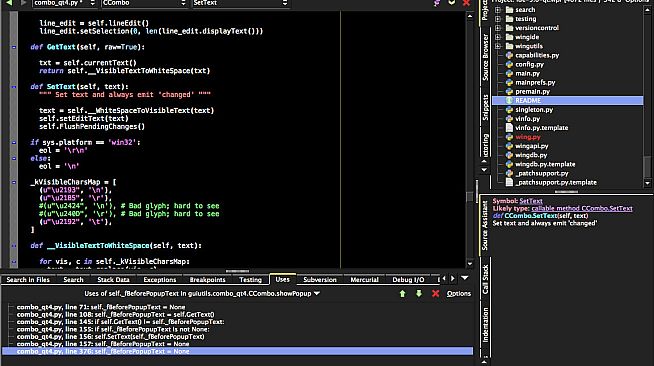
Task: Click Python icon of wingdb.py
Action: 509,155
